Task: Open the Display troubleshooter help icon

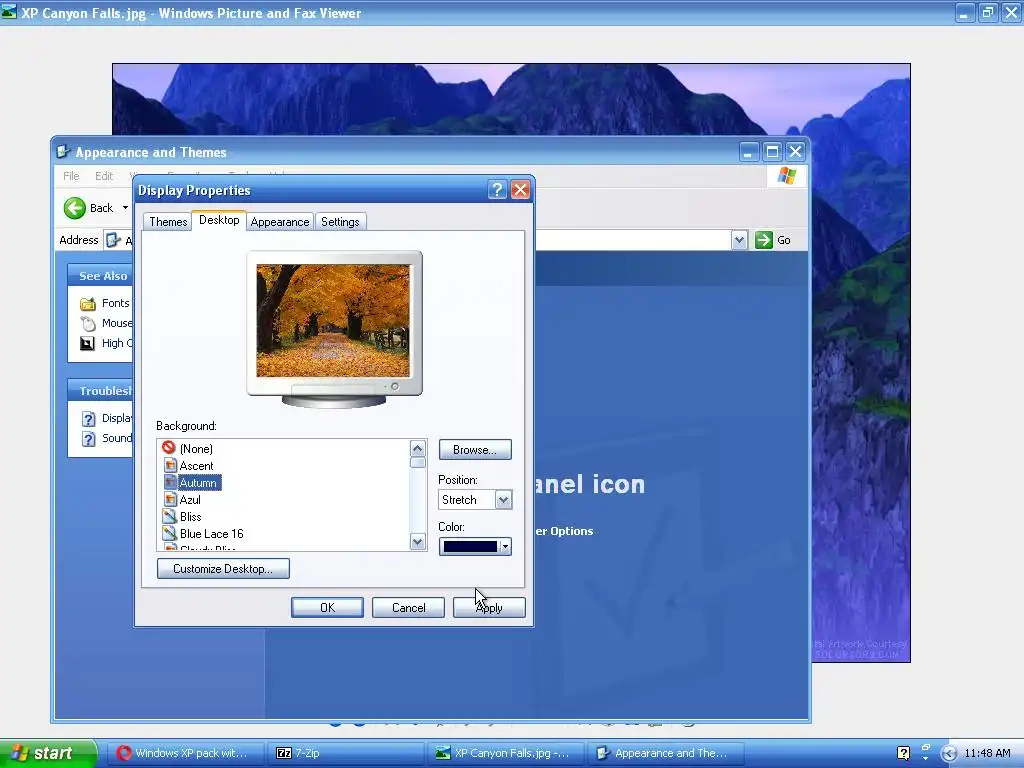Action: (x=88, y=419)
